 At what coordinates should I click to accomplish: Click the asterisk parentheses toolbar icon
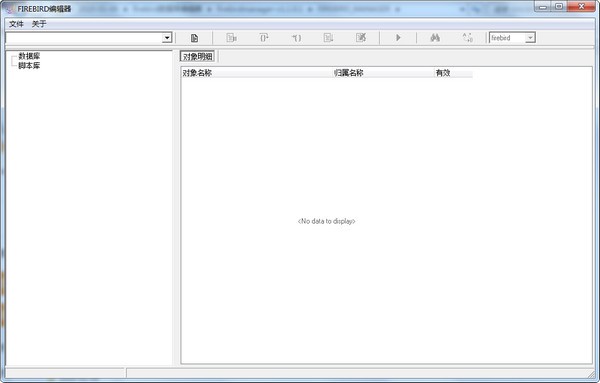(297, 38)
